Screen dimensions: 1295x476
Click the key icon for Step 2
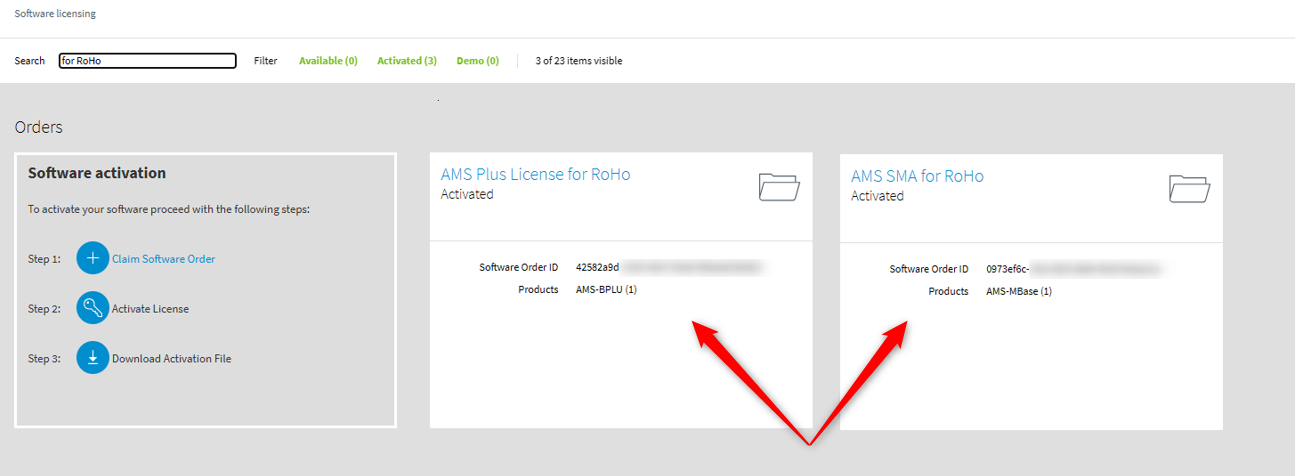coord(92,308)
